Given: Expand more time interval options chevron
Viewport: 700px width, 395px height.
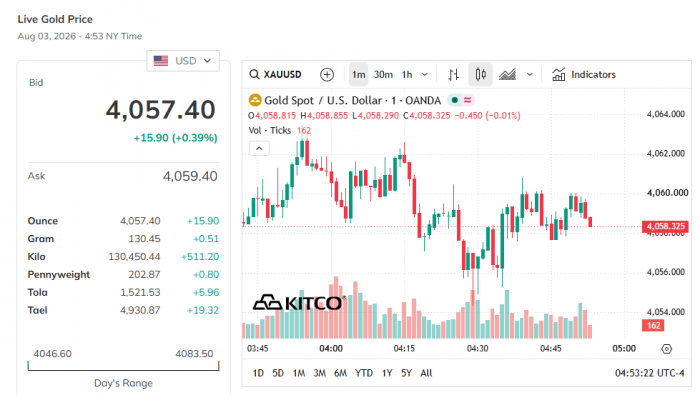Looking at the screenshot, I should (425, 75).
